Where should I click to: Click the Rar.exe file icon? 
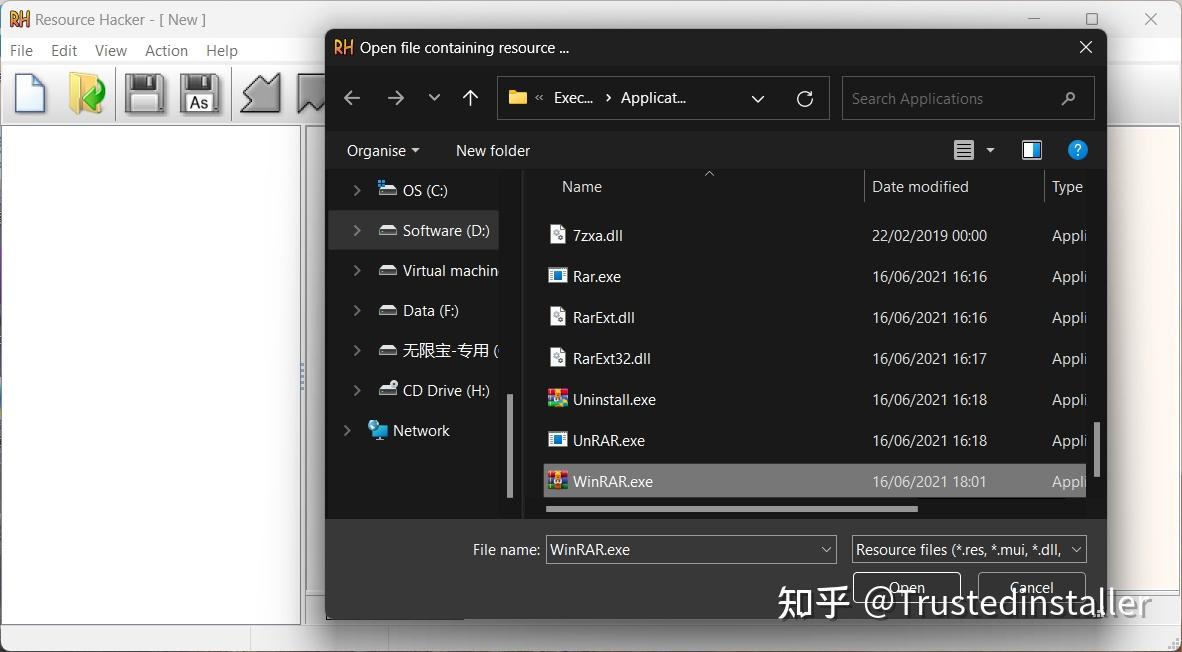(x=558, y=275)
